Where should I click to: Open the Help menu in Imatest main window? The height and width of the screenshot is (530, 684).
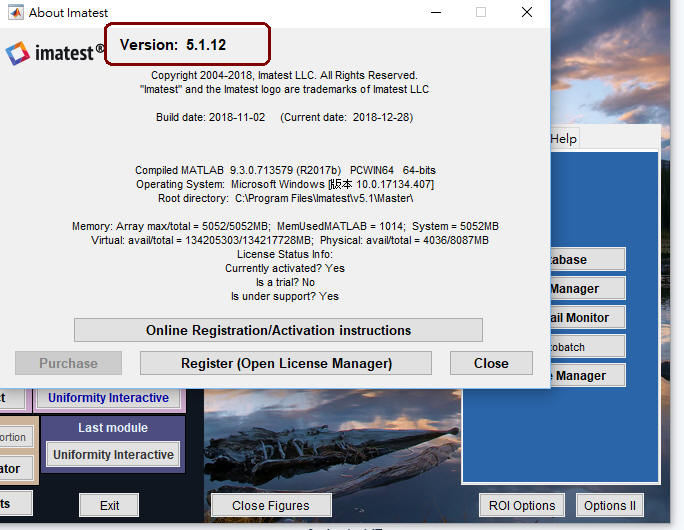pyautogui.click(x=564, y=139)
